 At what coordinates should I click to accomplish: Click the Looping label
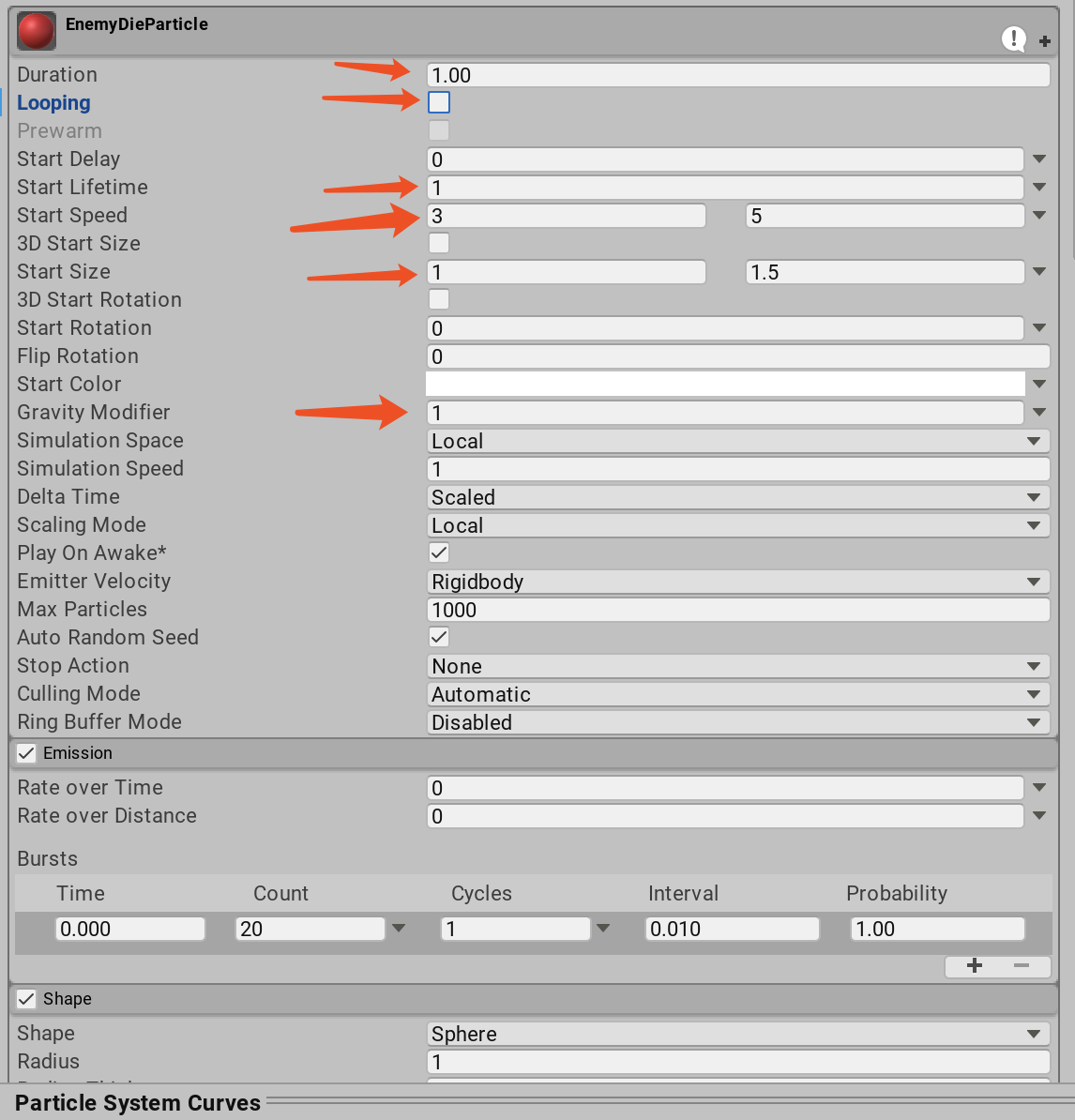point(53,103)
